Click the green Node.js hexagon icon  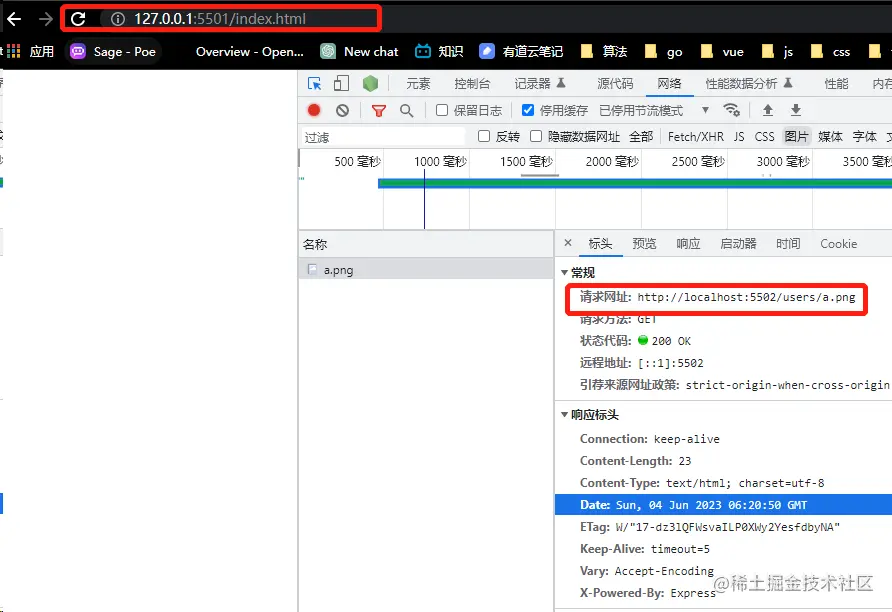pyautogui.click(x=370, y=84)
